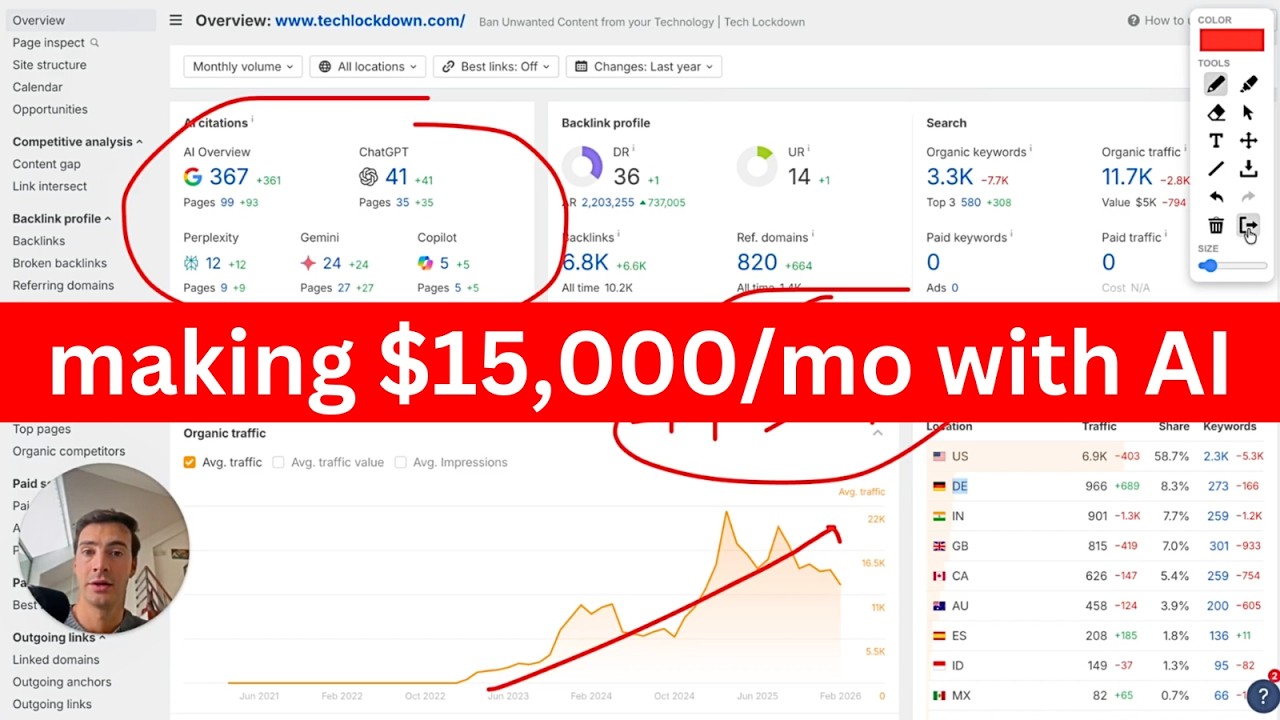The image size is (1280, 720).
Task: Collapse the Organic traffic chart panel
Action: 877,433
